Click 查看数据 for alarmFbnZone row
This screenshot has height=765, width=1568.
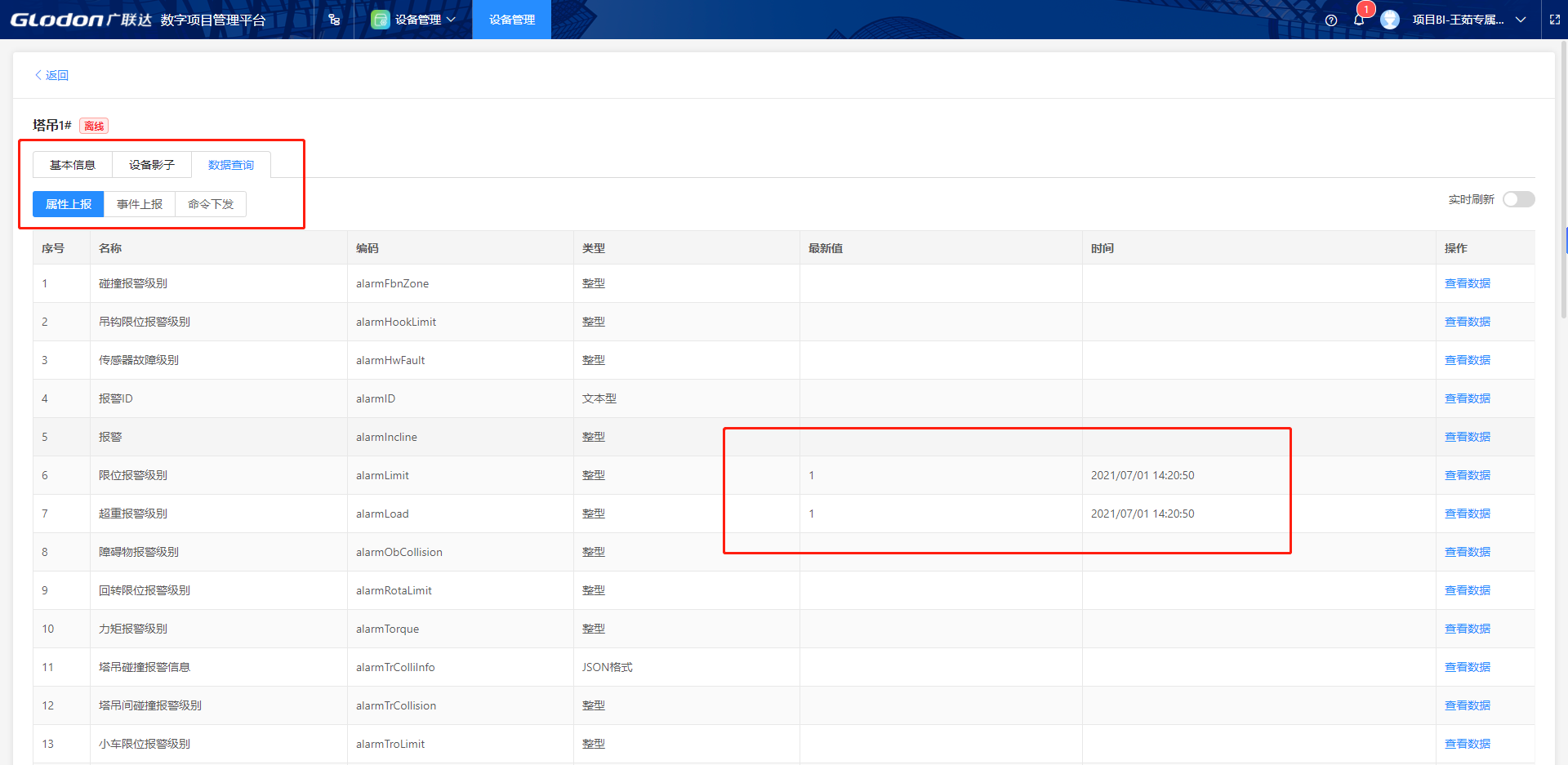tap(1467, 283)
